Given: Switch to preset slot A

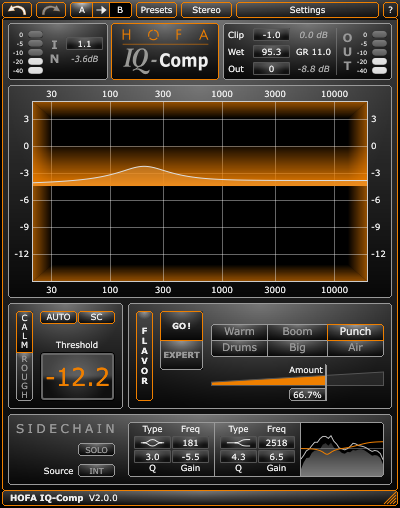Looking at the screenshot, I should click(x=82, y=10).
